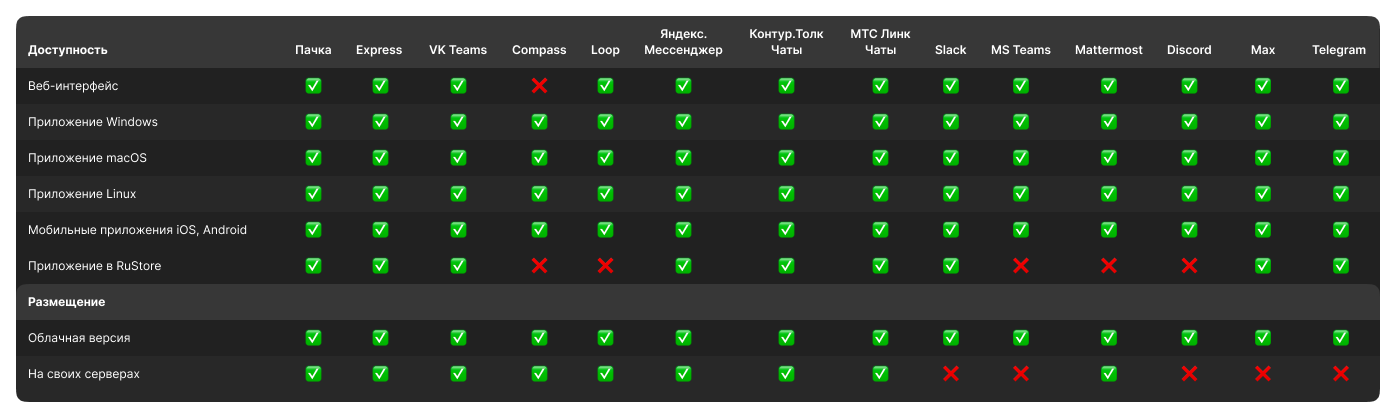Click green checkmark for Telegram Облачная версия

pos(1340,338)
